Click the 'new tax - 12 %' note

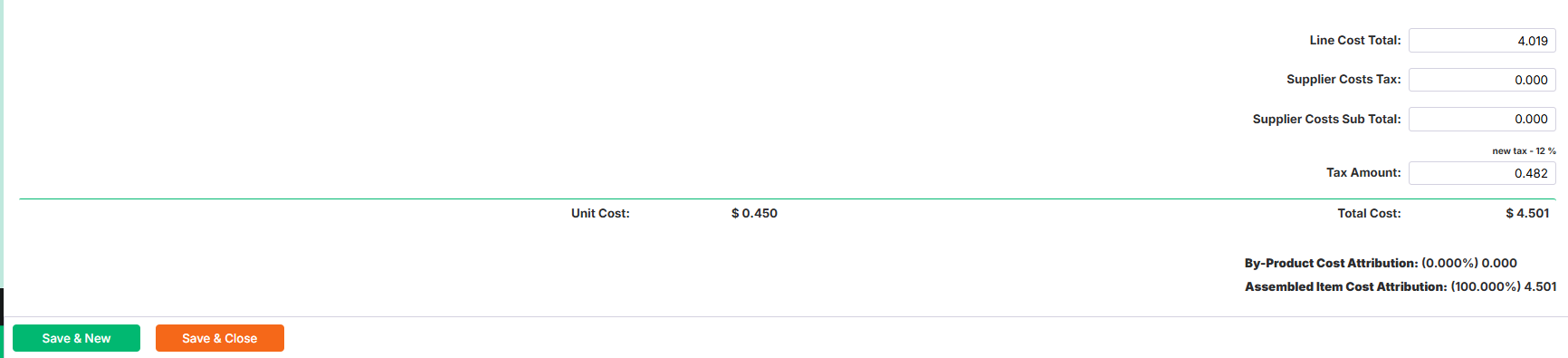[x=1524, y=151]
